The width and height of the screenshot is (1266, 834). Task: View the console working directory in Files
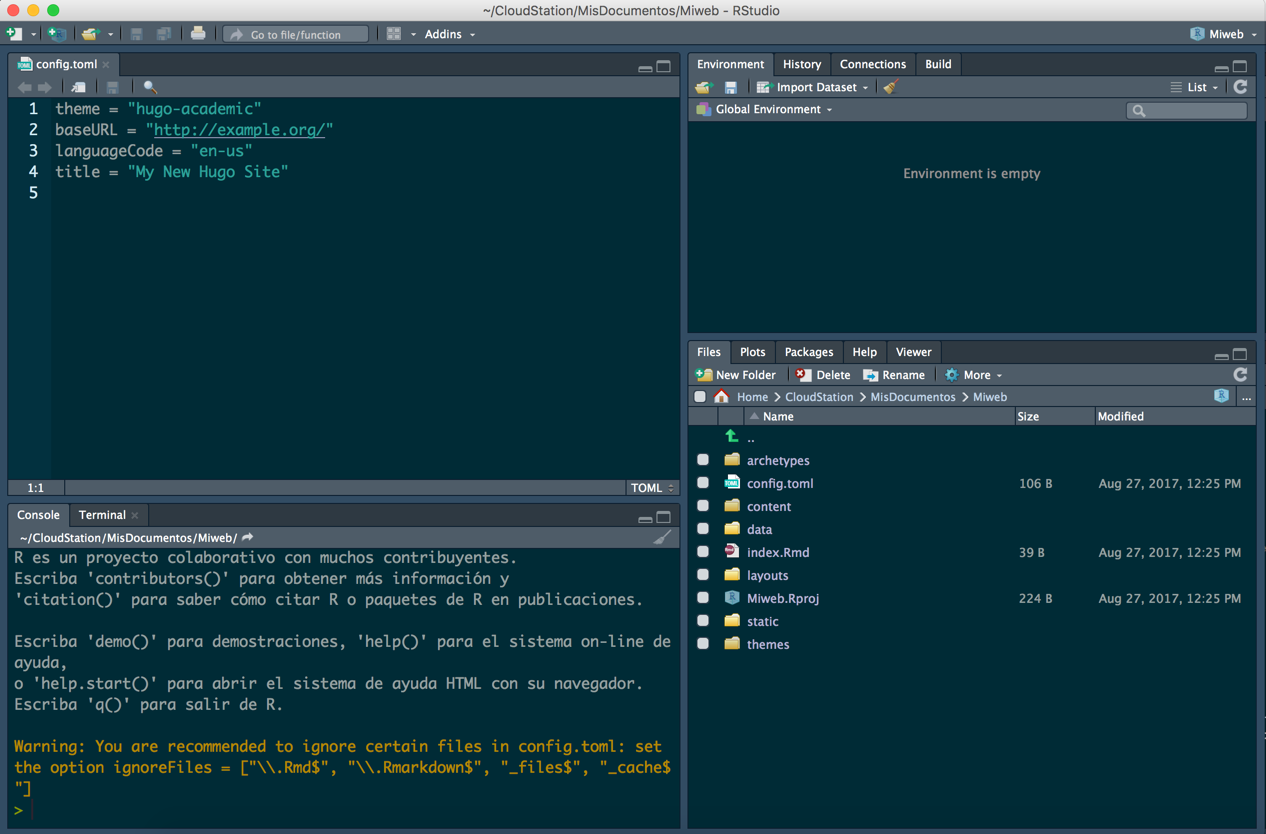[247, 538]
